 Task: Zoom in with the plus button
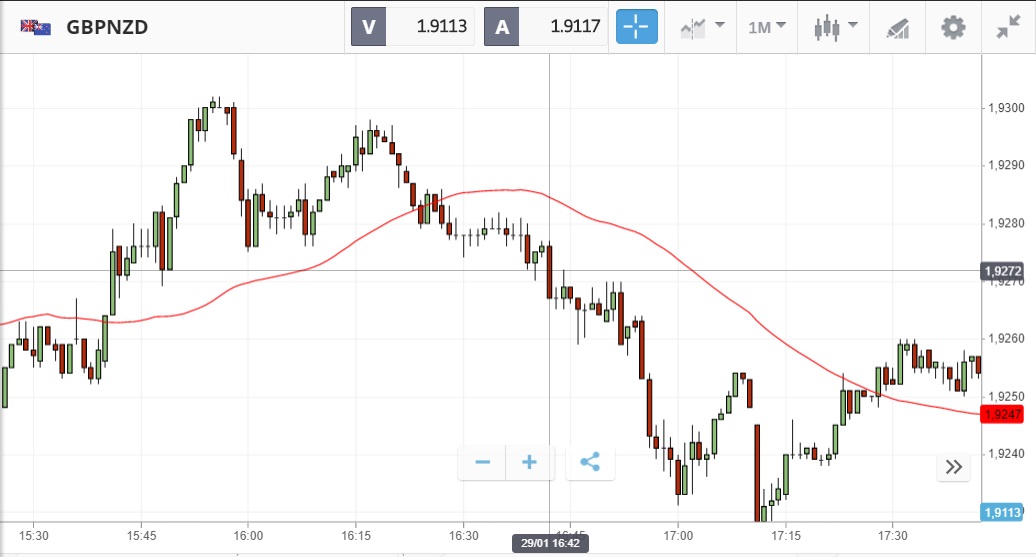(530, 462)
